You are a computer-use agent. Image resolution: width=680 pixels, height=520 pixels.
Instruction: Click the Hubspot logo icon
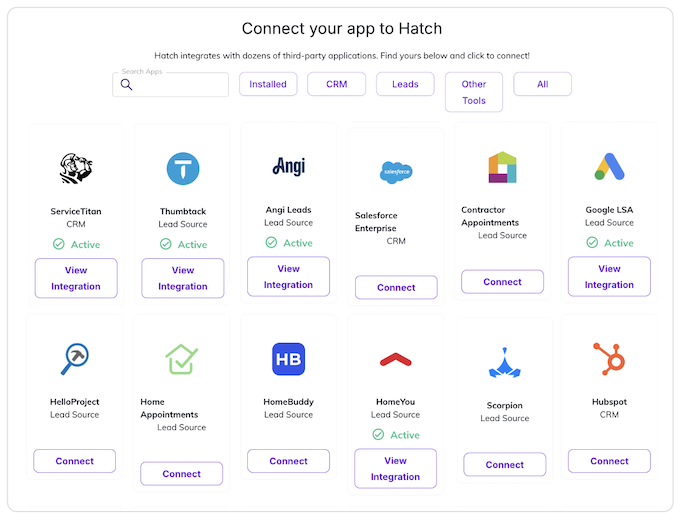609,359
